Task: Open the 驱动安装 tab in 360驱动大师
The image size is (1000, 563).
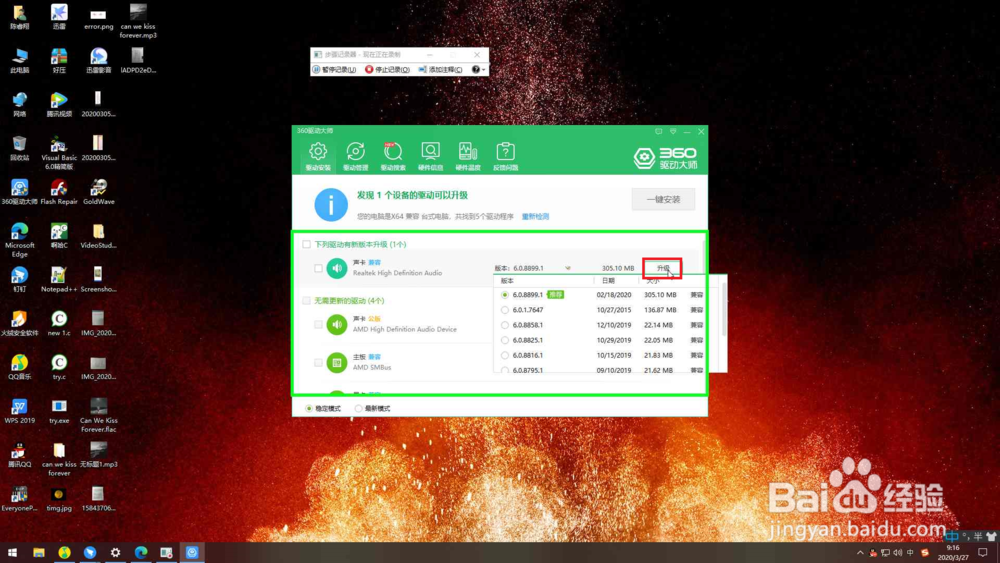Action: coord(318,157)
